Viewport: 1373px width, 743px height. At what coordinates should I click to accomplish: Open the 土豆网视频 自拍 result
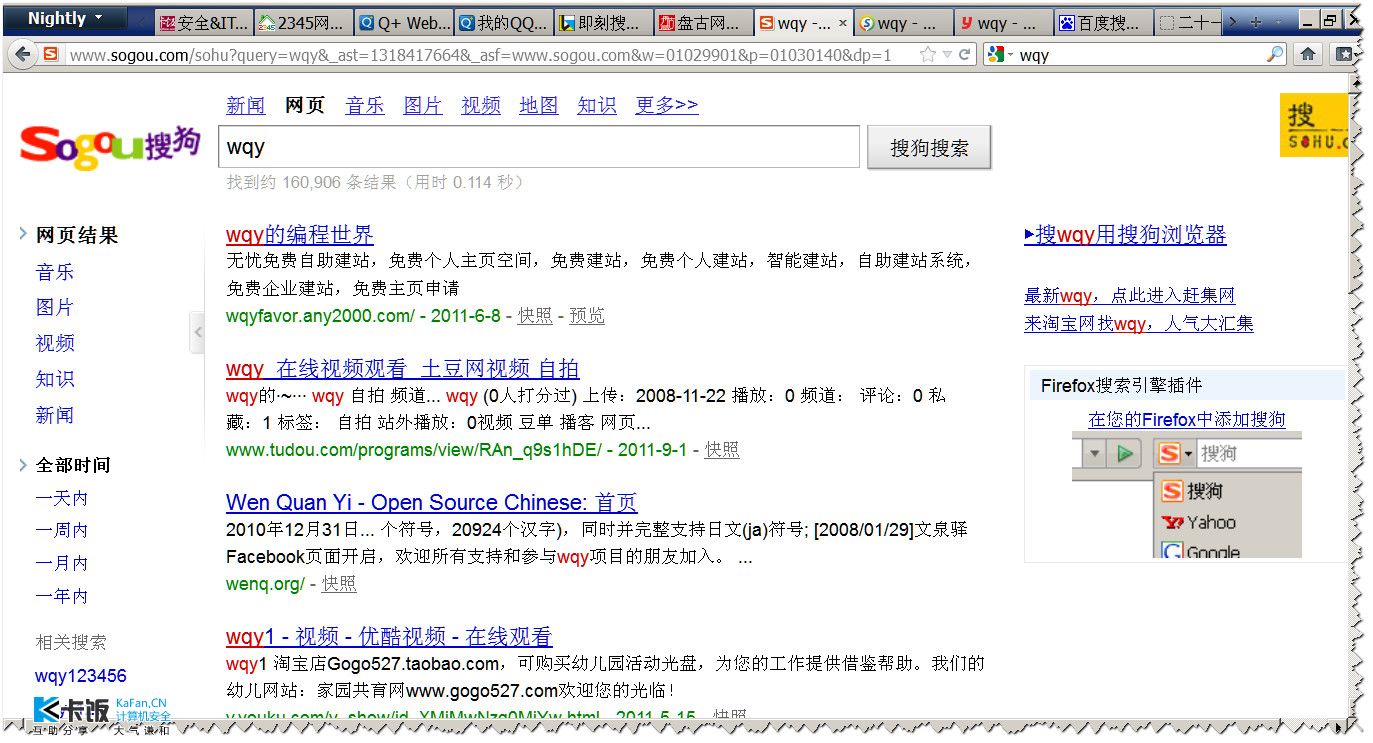[403, 369]
